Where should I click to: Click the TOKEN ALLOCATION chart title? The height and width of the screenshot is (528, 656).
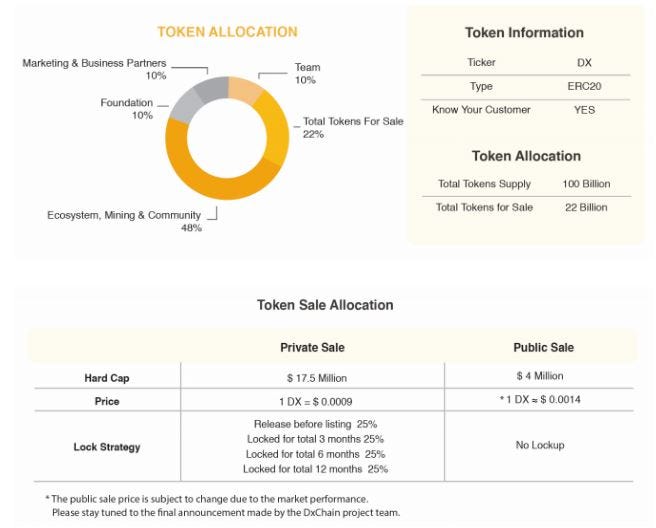pyautogui.click(x=227, y=32)
